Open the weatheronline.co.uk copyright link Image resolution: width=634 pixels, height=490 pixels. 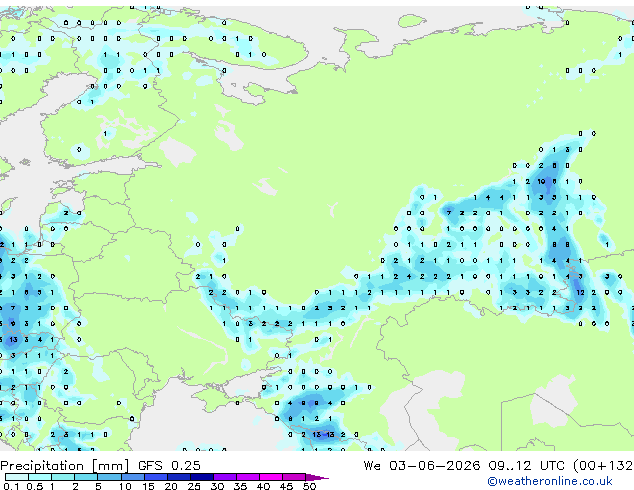[x=549, y=481]
